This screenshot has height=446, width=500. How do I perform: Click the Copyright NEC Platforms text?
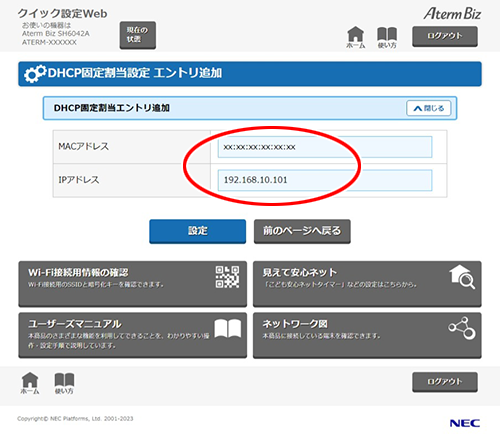[x=75, y=419]
